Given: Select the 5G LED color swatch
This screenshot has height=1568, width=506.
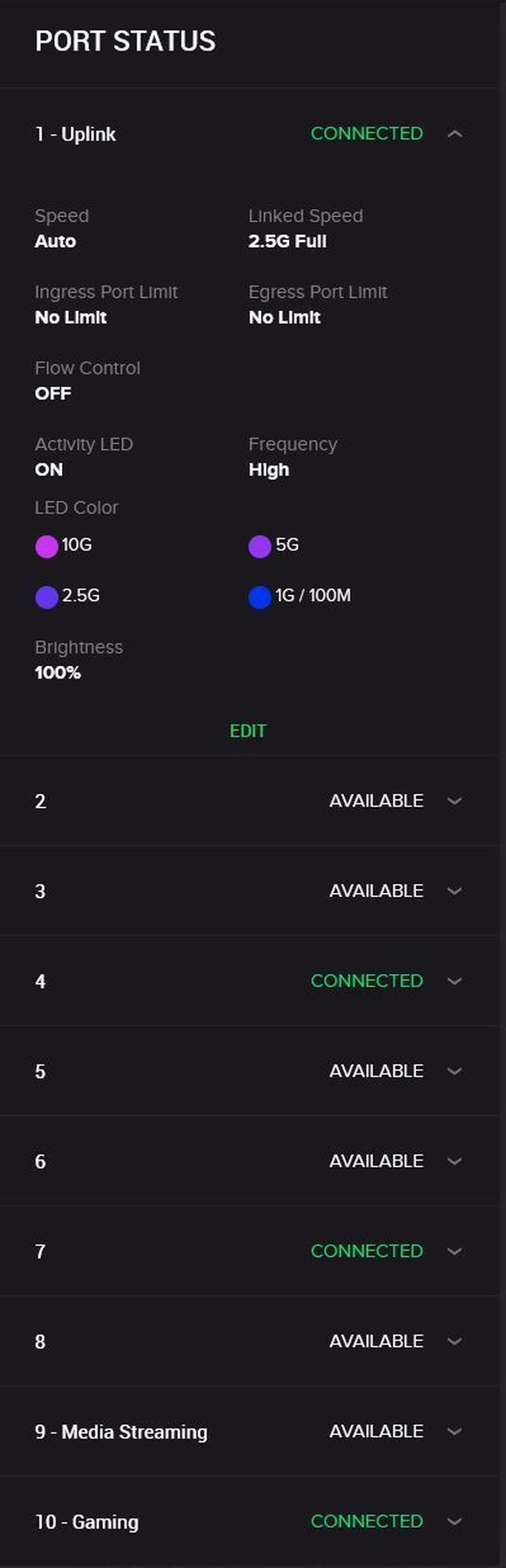Looking at the screenshot, I should [260, 546].
